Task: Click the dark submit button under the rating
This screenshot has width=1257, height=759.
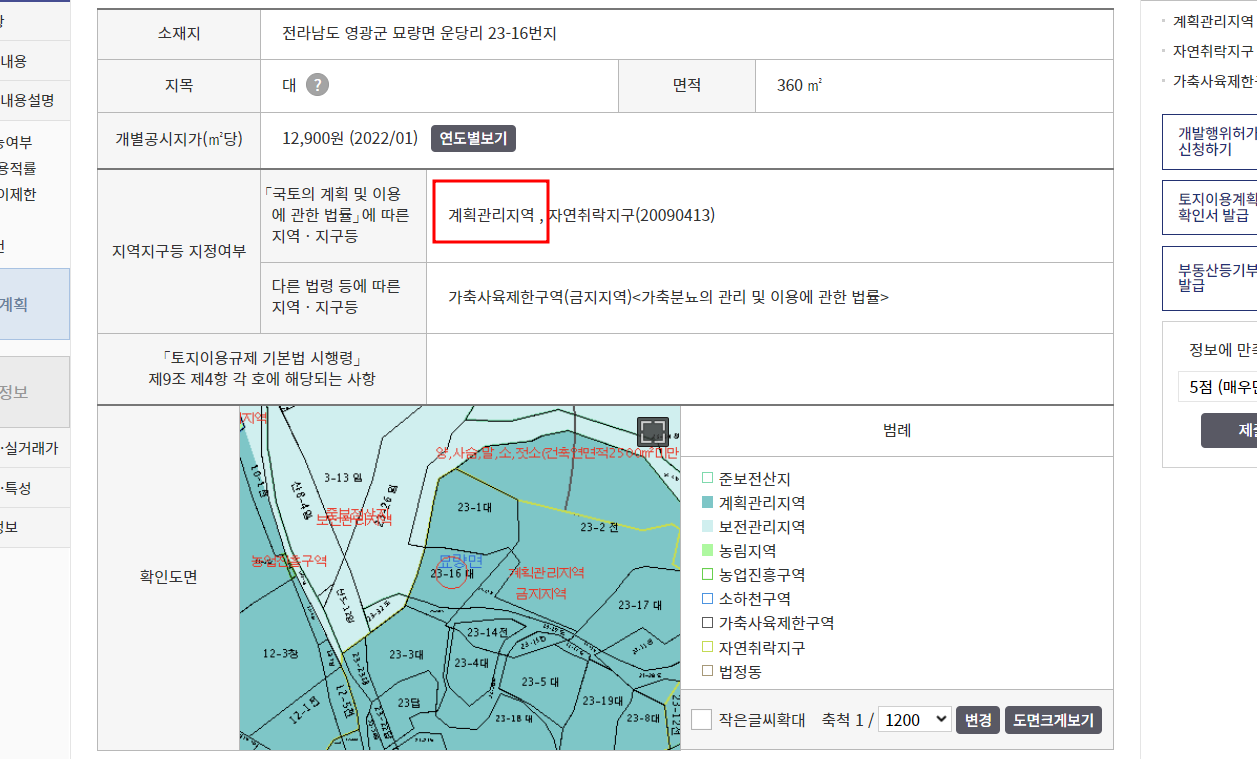Action: click(1229, 430)
